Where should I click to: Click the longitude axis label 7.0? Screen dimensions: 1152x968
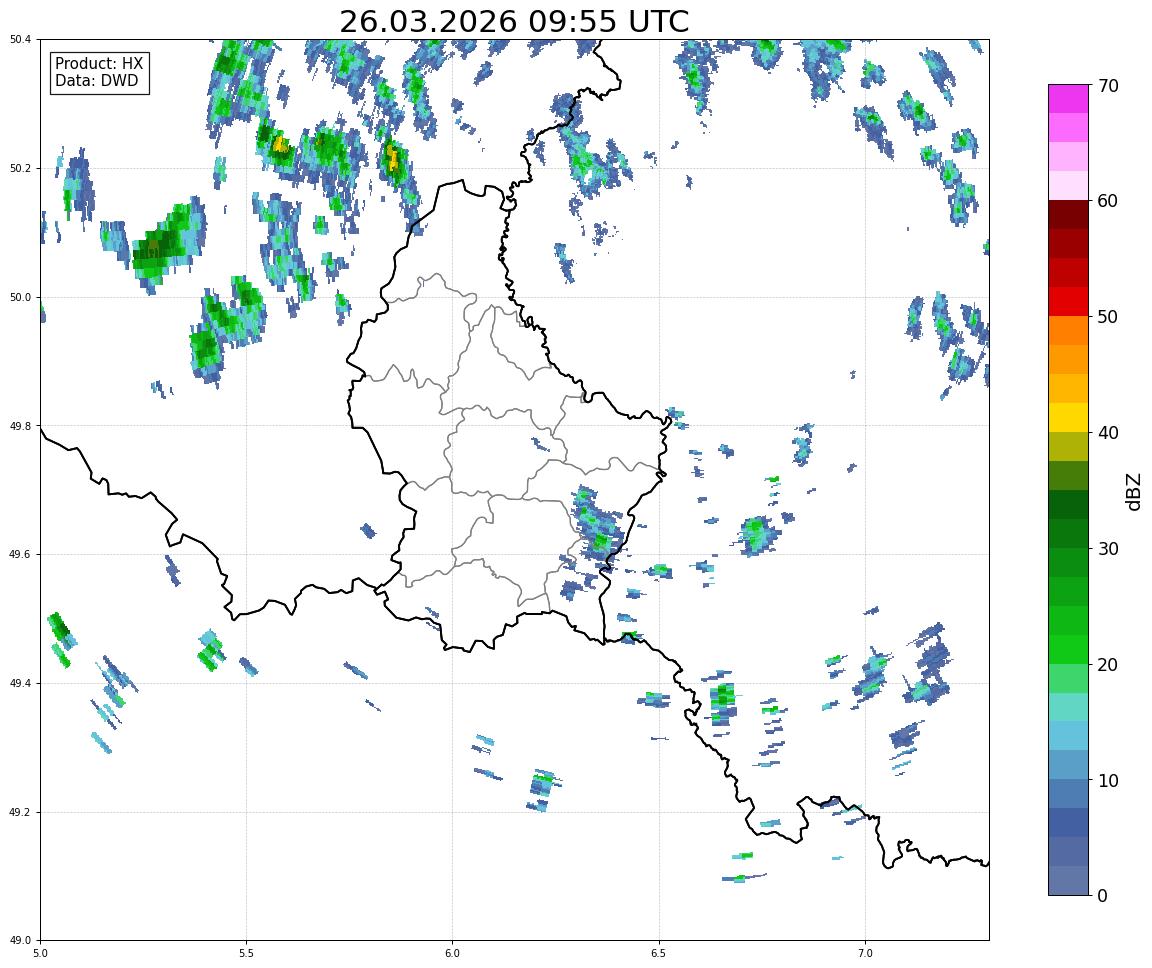[865, 953]
